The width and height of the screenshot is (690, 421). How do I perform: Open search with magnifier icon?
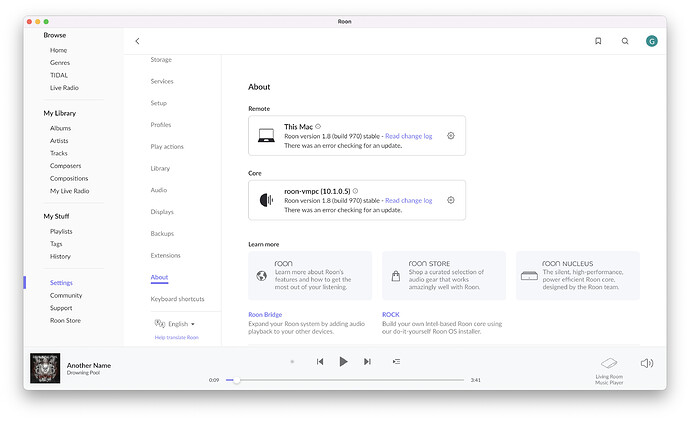click(625, 41)
